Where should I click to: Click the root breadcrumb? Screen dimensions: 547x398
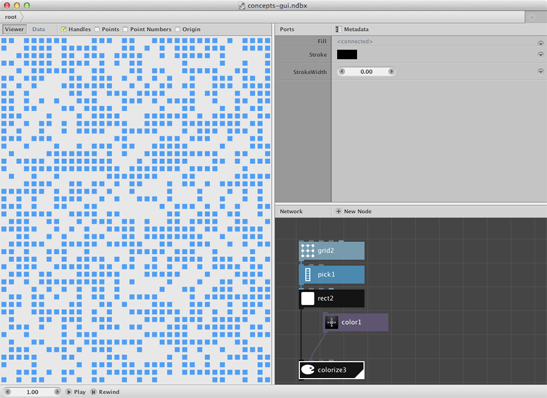(10, 17)
